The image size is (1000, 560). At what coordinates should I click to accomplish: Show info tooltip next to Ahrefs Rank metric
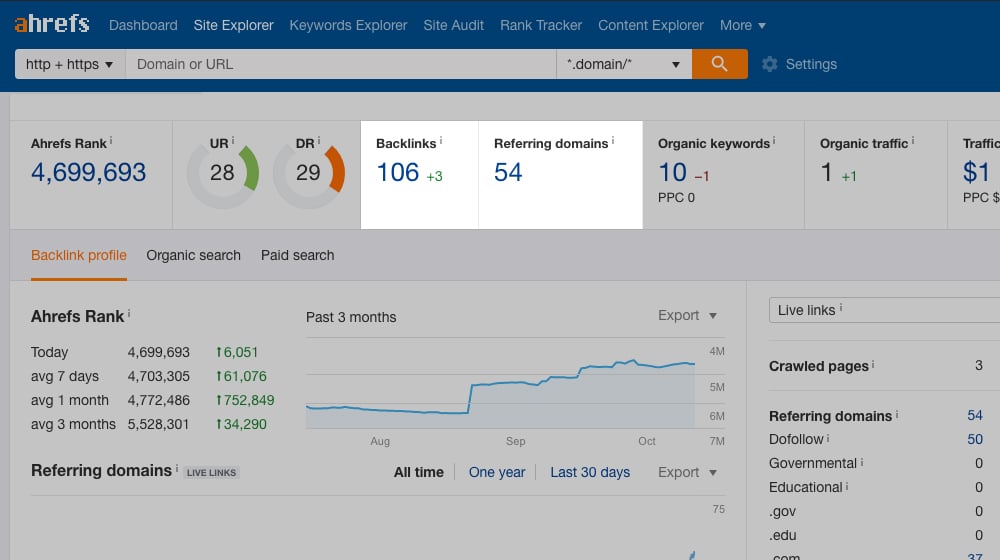tap(111, 140)
